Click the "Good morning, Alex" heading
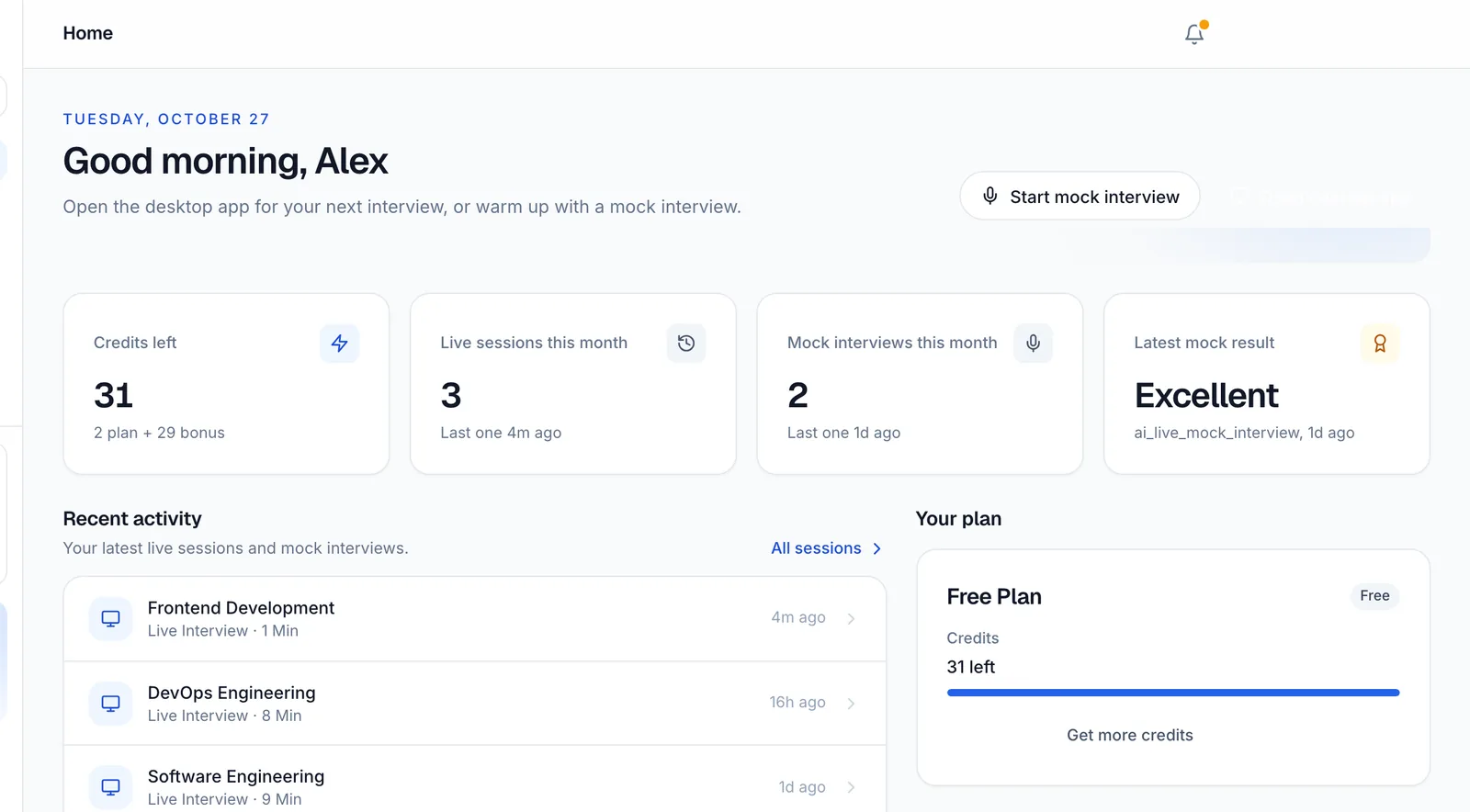1470x812 pixels. click(225, 161)
